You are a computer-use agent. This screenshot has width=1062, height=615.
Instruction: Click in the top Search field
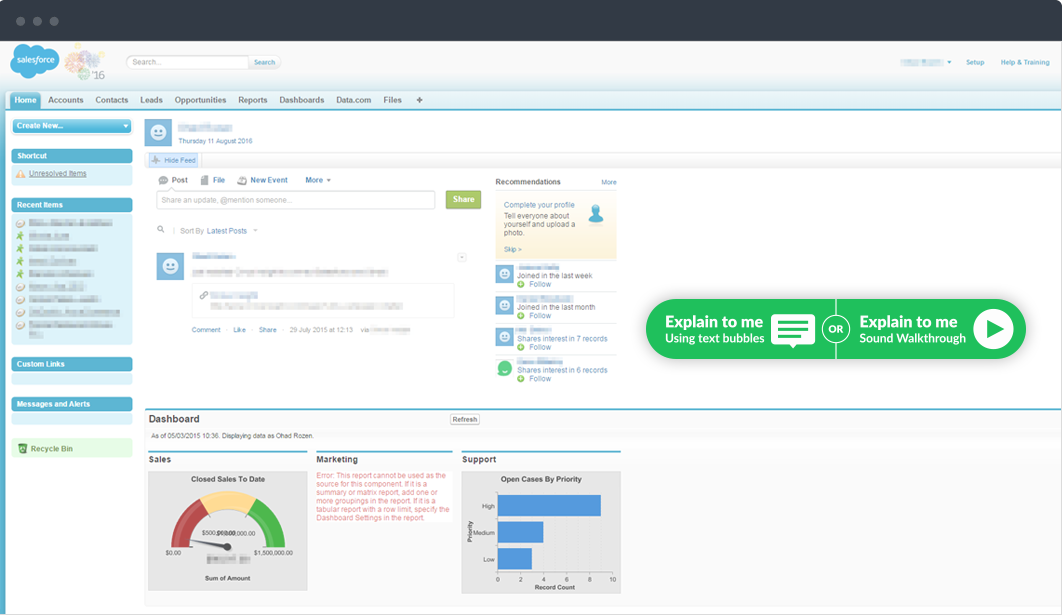[x=188, y=62]
